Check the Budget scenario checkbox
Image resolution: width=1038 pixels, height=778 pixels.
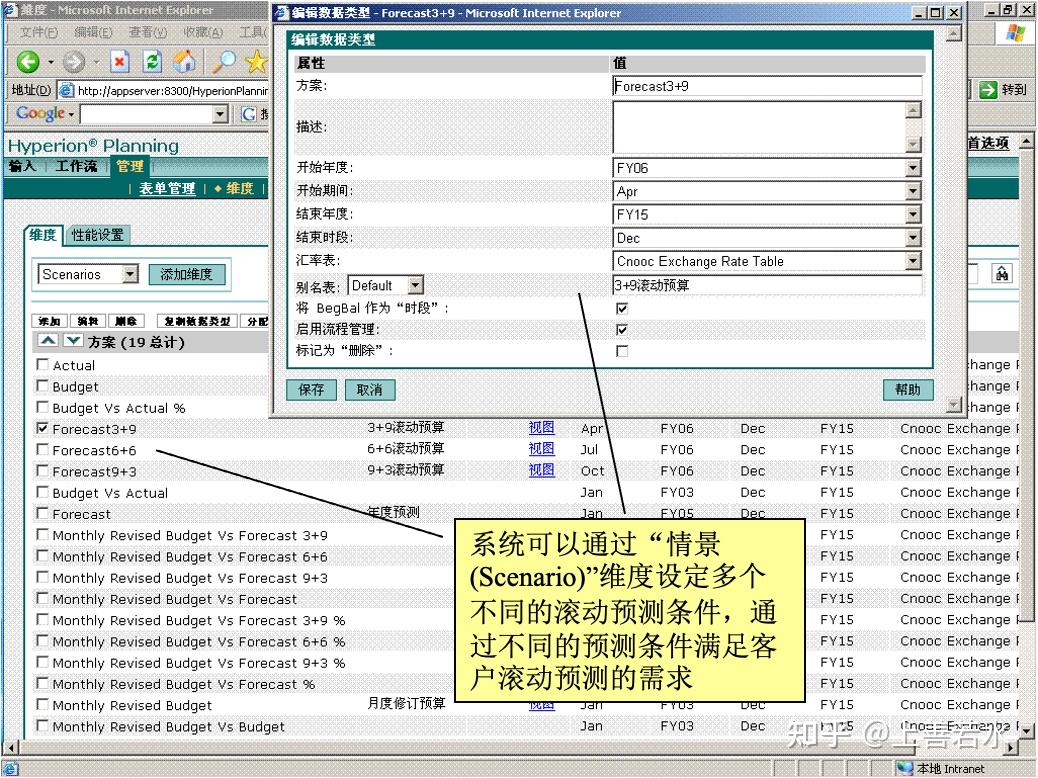tap(42, 385)
